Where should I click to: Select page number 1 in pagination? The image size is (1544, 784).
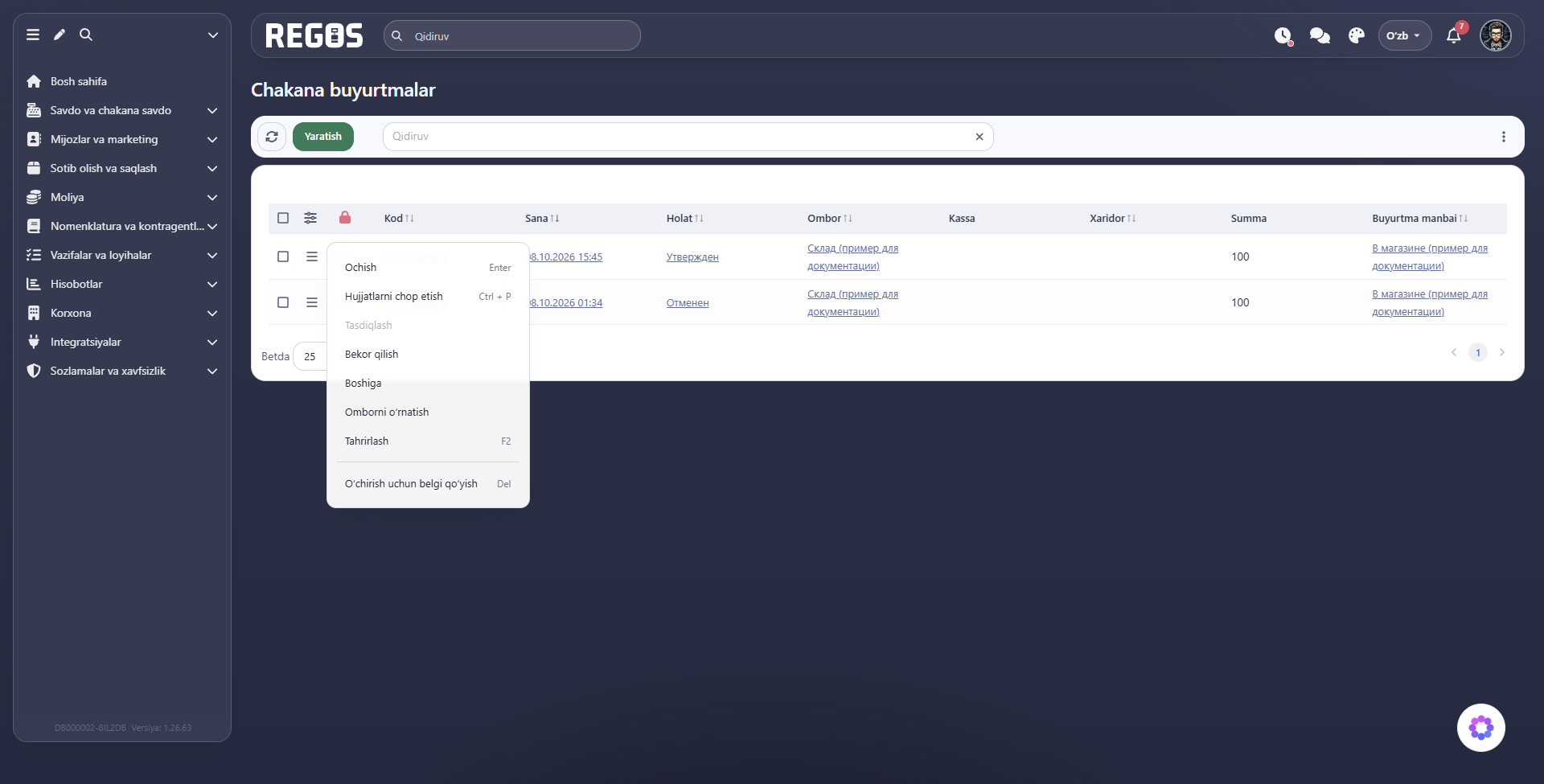tap(1478, 352)
